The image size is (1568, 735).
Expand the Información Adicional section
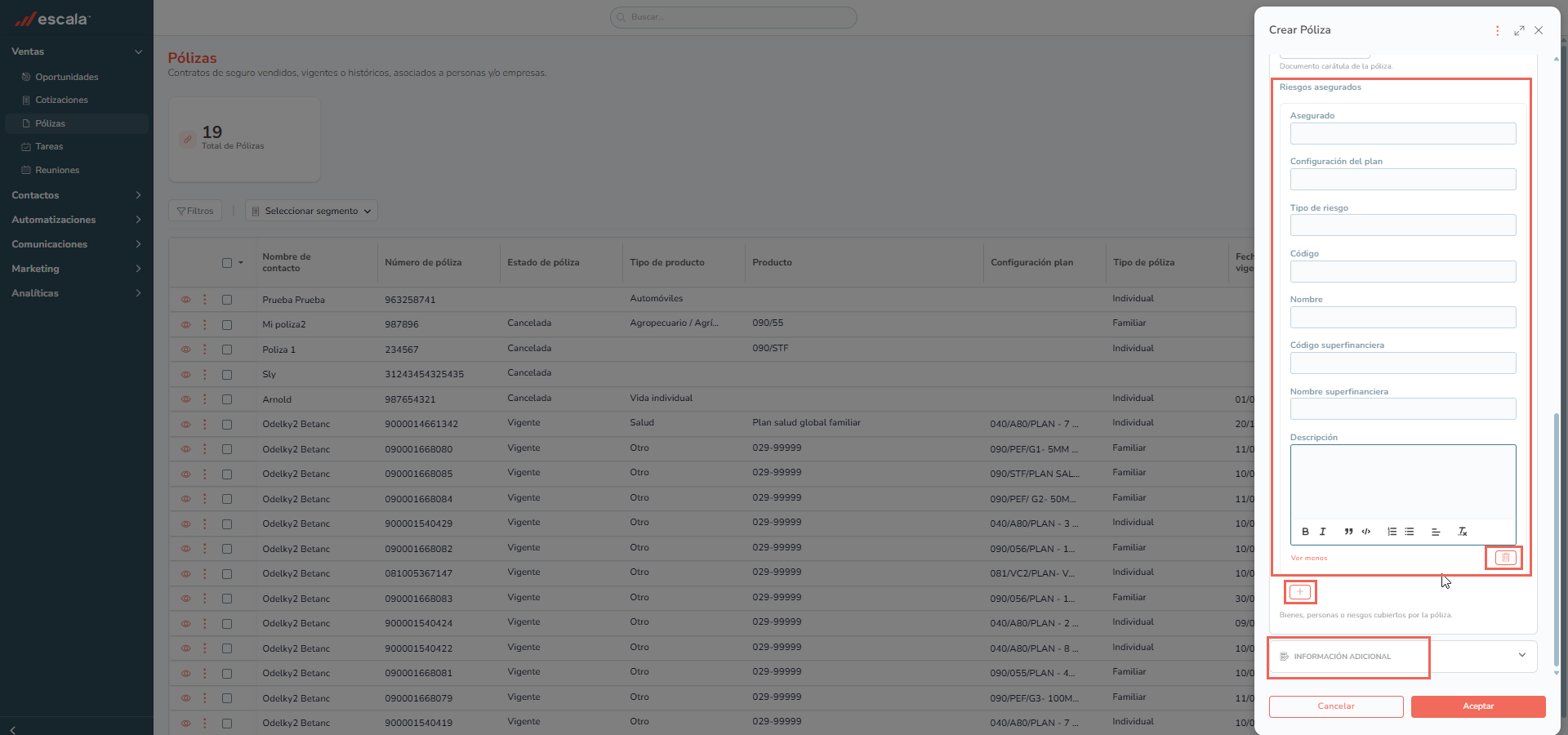(1402, 656)
